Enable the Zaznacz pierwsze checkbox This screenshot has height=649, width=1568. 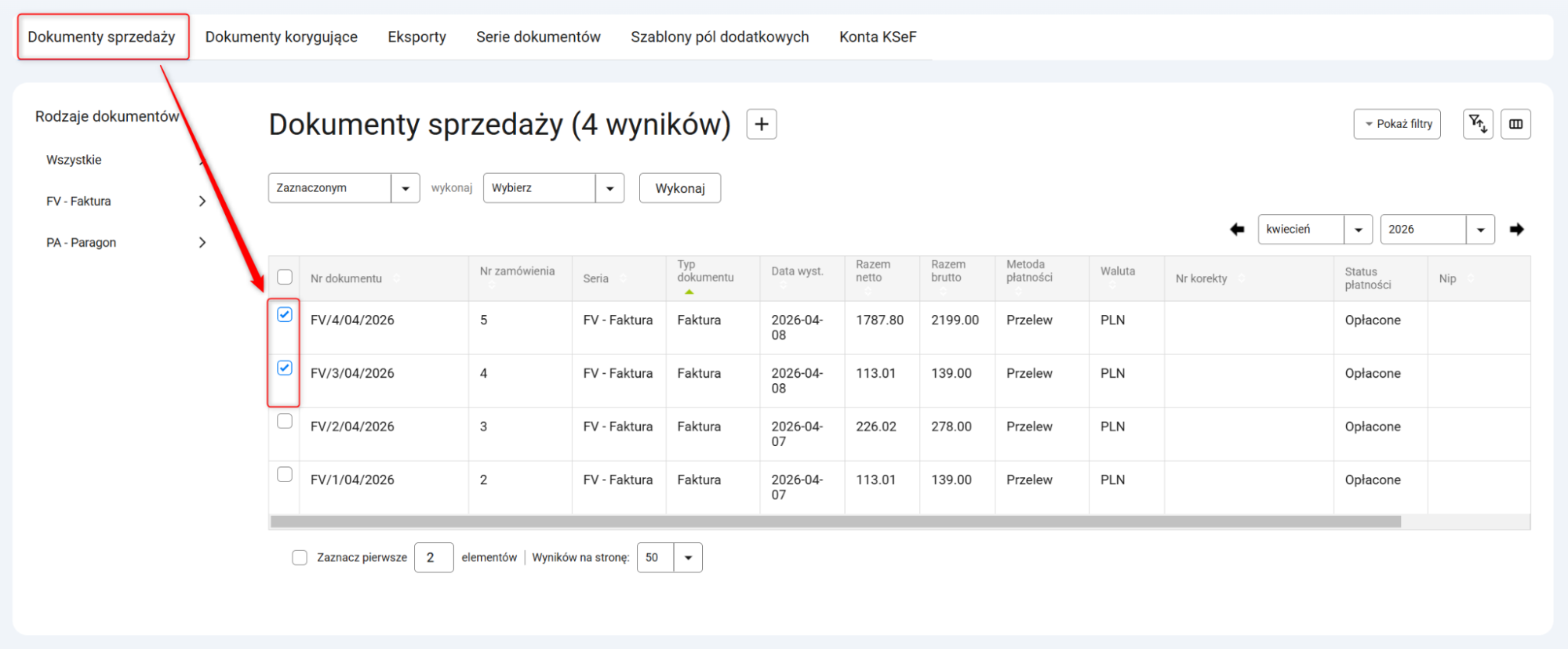300,558
